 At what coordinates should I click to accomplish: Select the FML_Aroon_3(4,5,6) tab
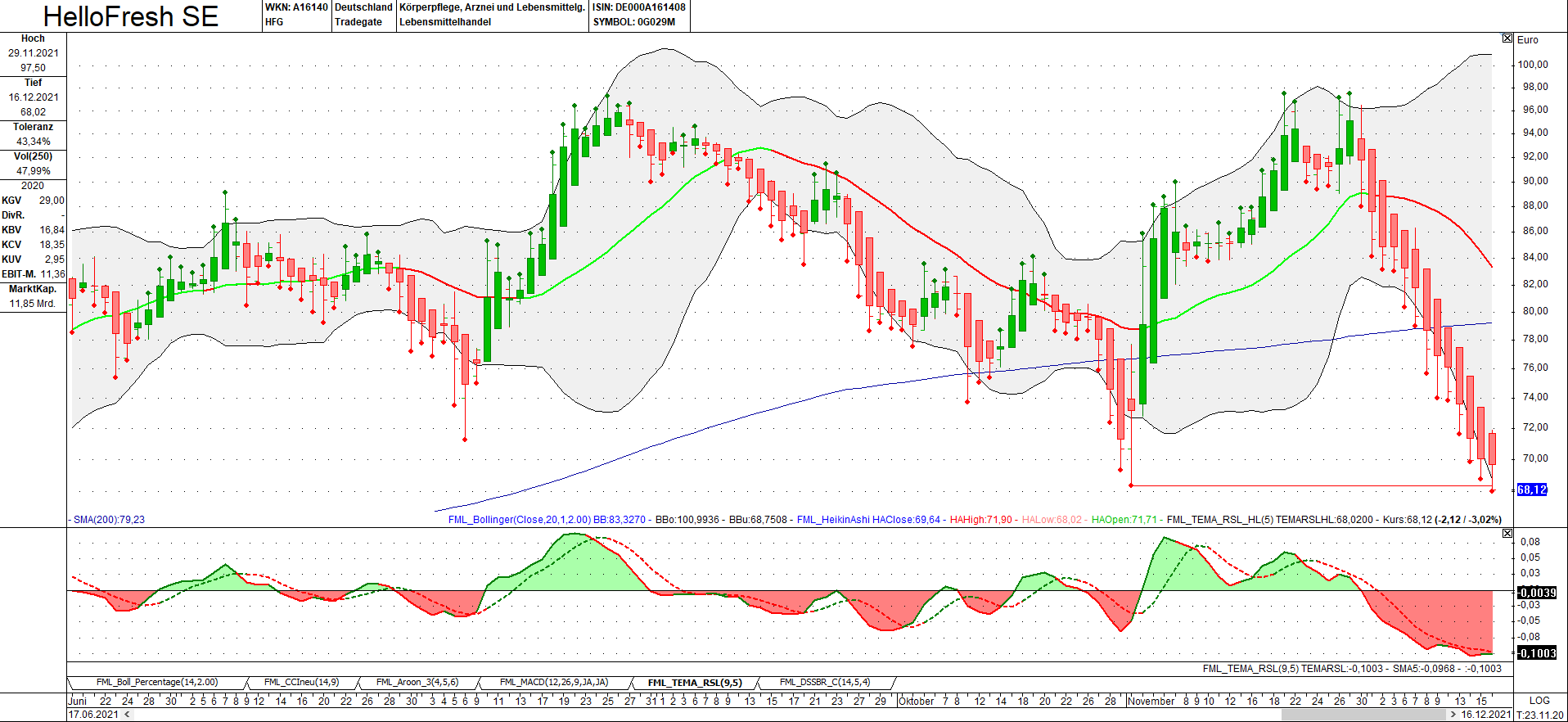coord(417,682)
